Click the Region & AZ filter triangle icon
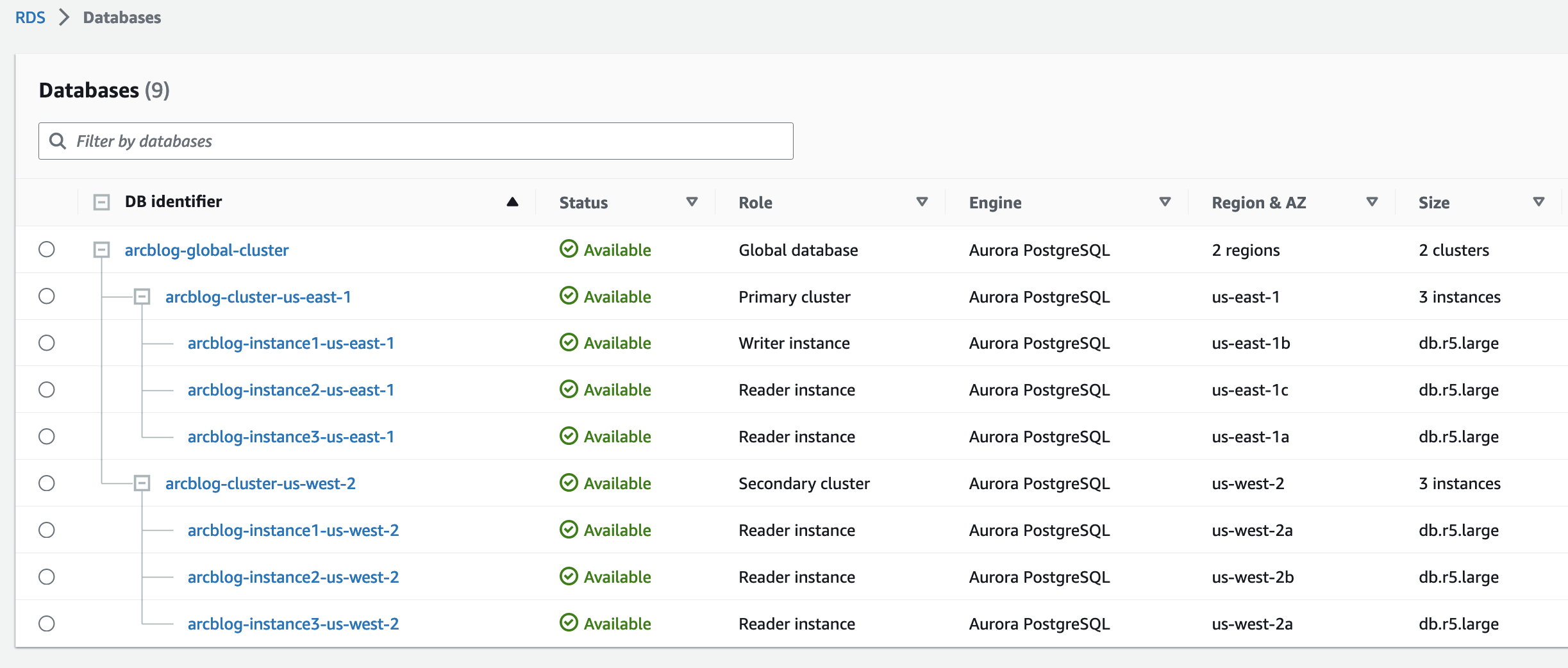1568x668 pixels. [1372, 202]
